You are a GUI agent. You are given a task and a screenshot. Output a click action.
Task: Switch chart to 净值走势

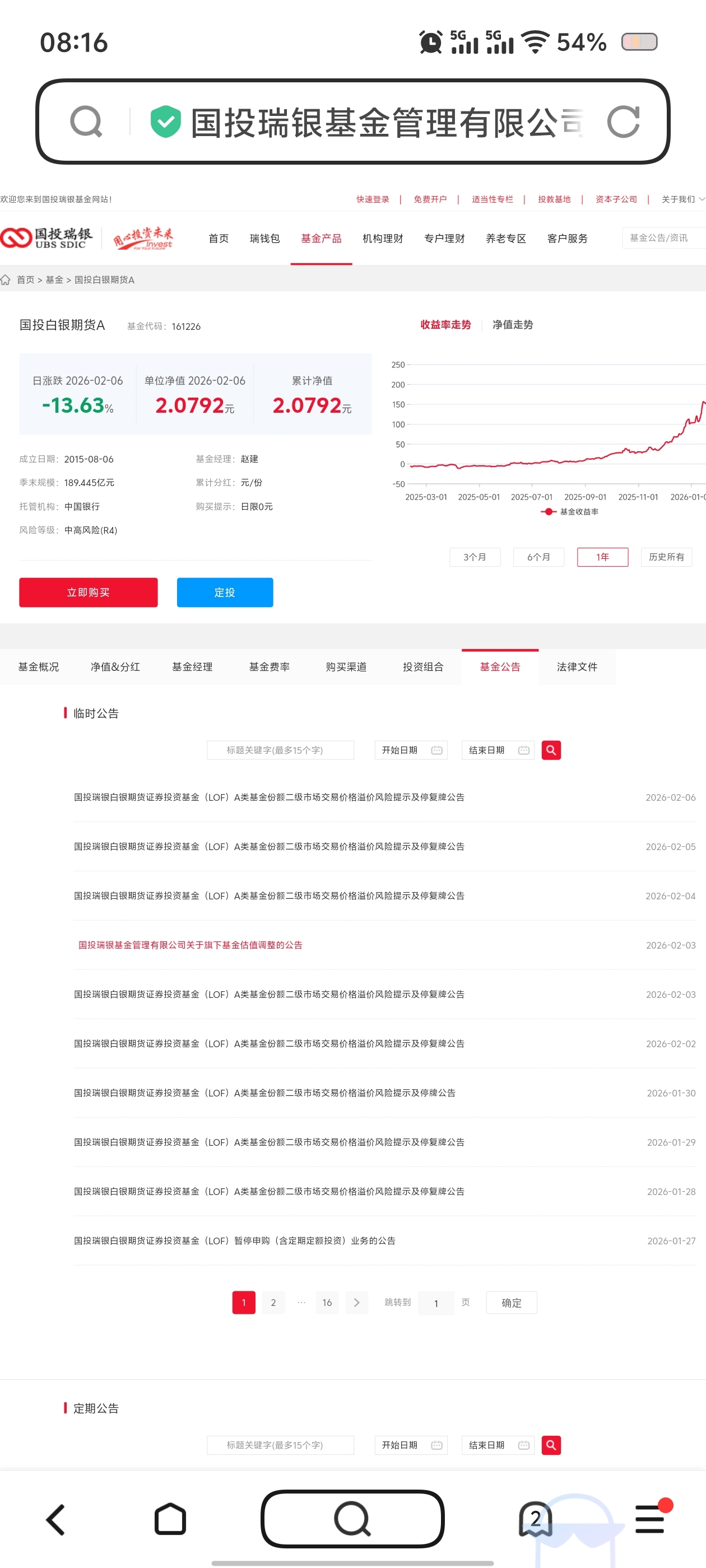pos(512,324)
